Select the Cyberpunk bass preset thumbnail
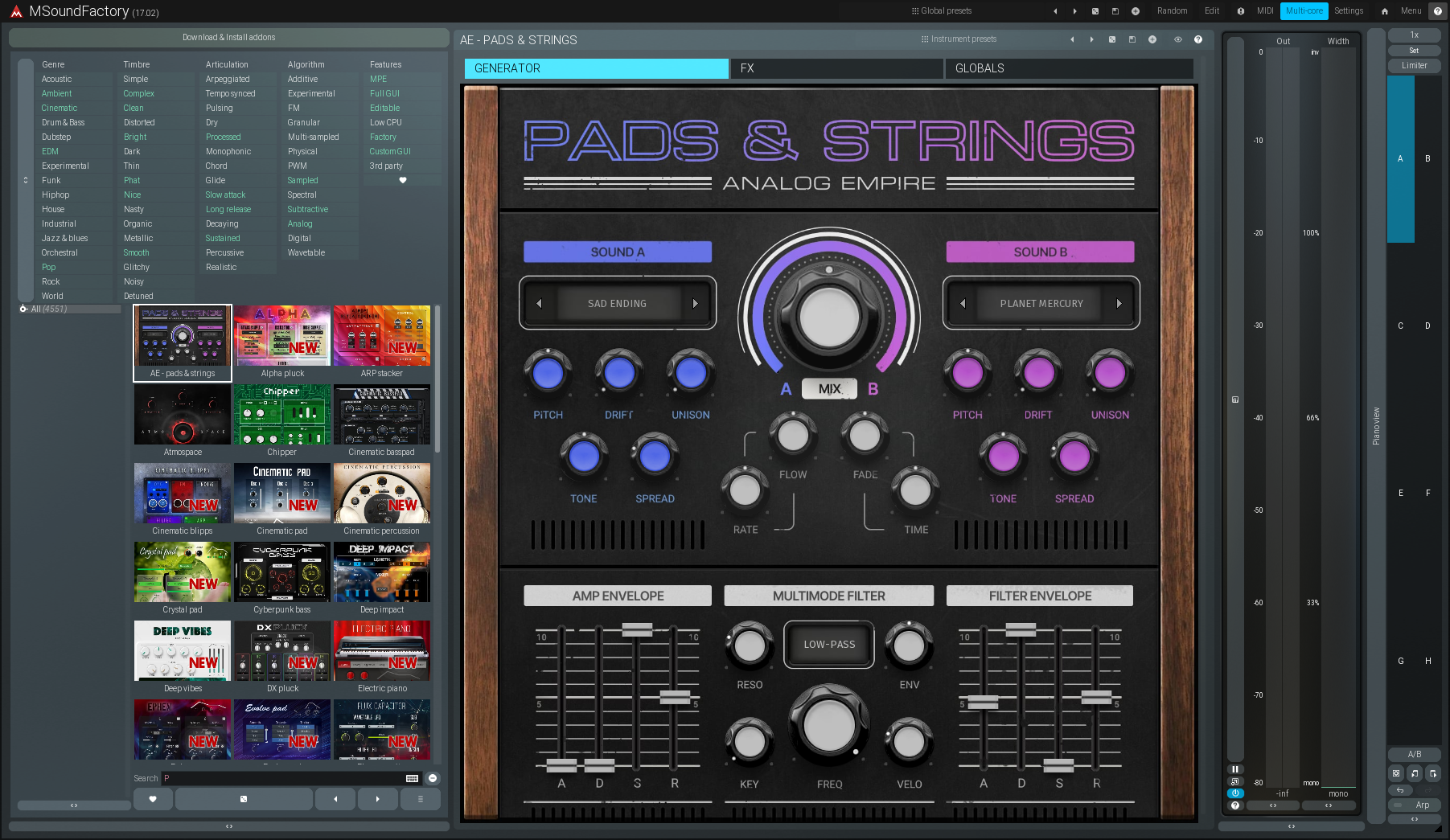The width and height of the screenshot is (1450, 840). [x=281, y=572]
